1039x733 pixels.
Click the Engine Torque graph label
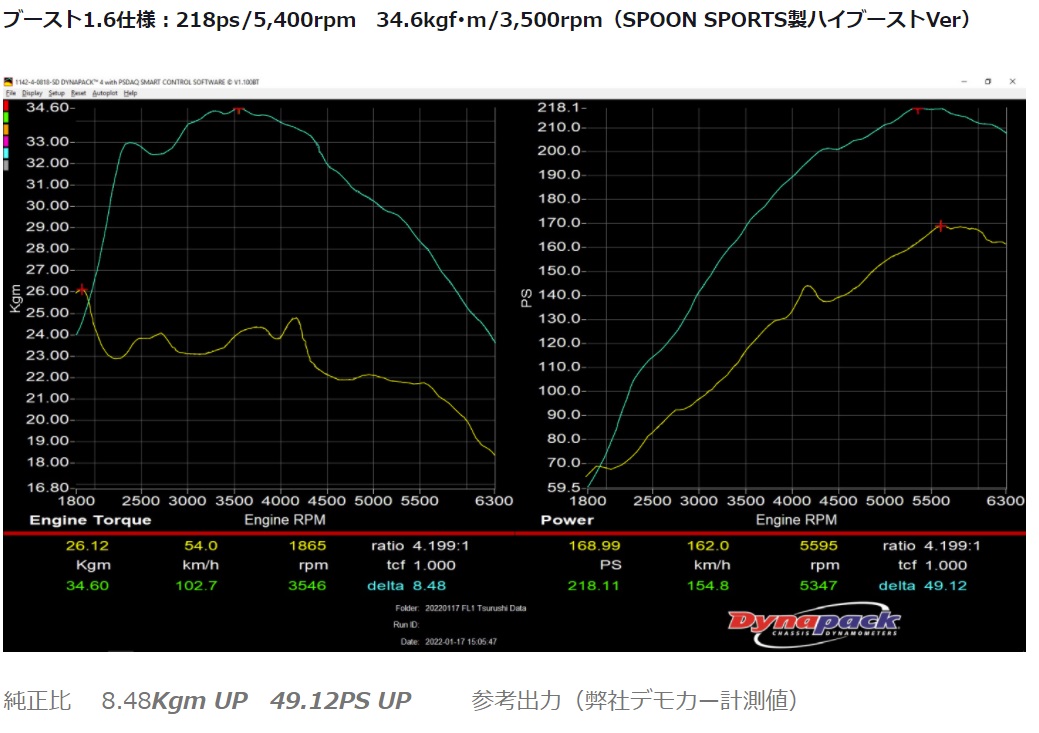90,520
